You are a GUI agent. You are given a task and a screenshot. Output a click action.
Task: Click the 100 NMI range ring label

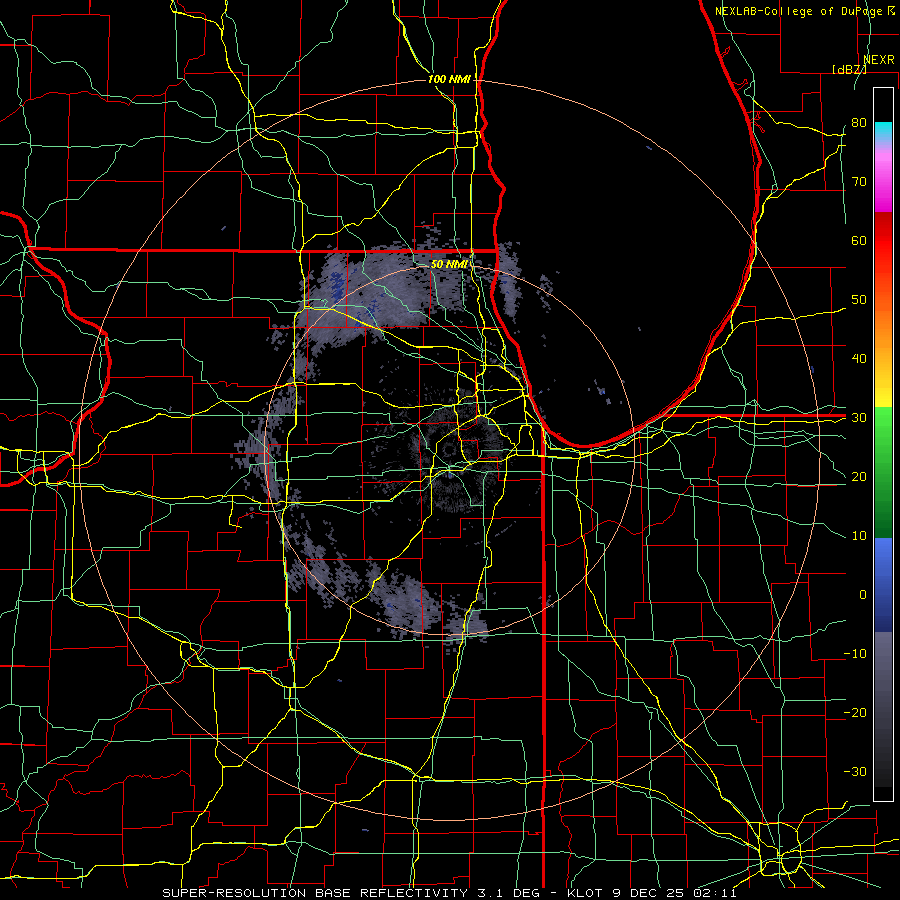point(449,79)
